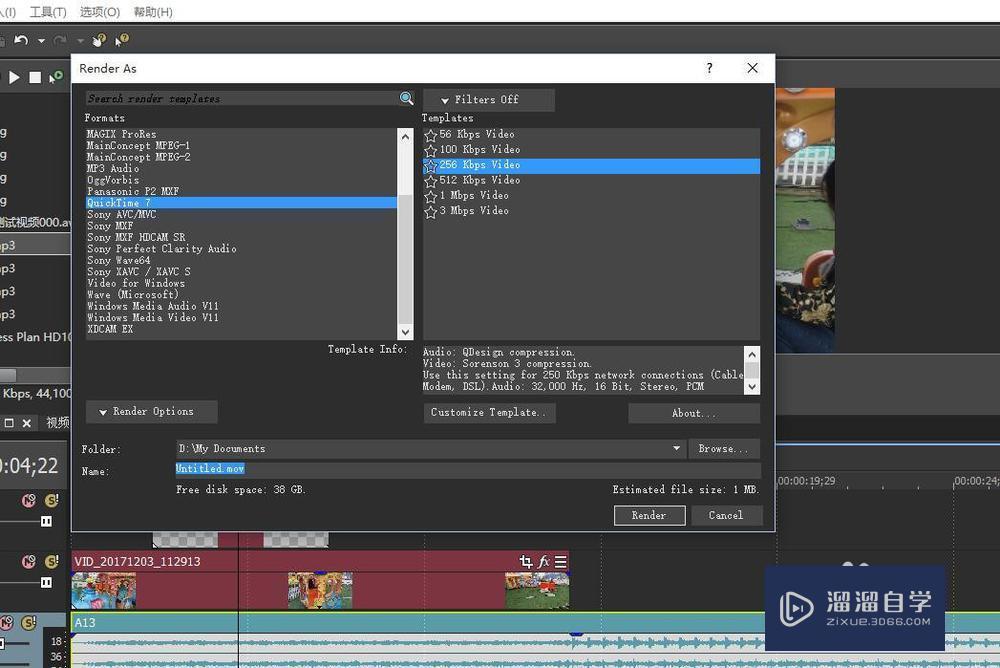This screenshot has height=668, width=1000.
Task: Select the 512 Kbps Video template
Action: point(591,181)
